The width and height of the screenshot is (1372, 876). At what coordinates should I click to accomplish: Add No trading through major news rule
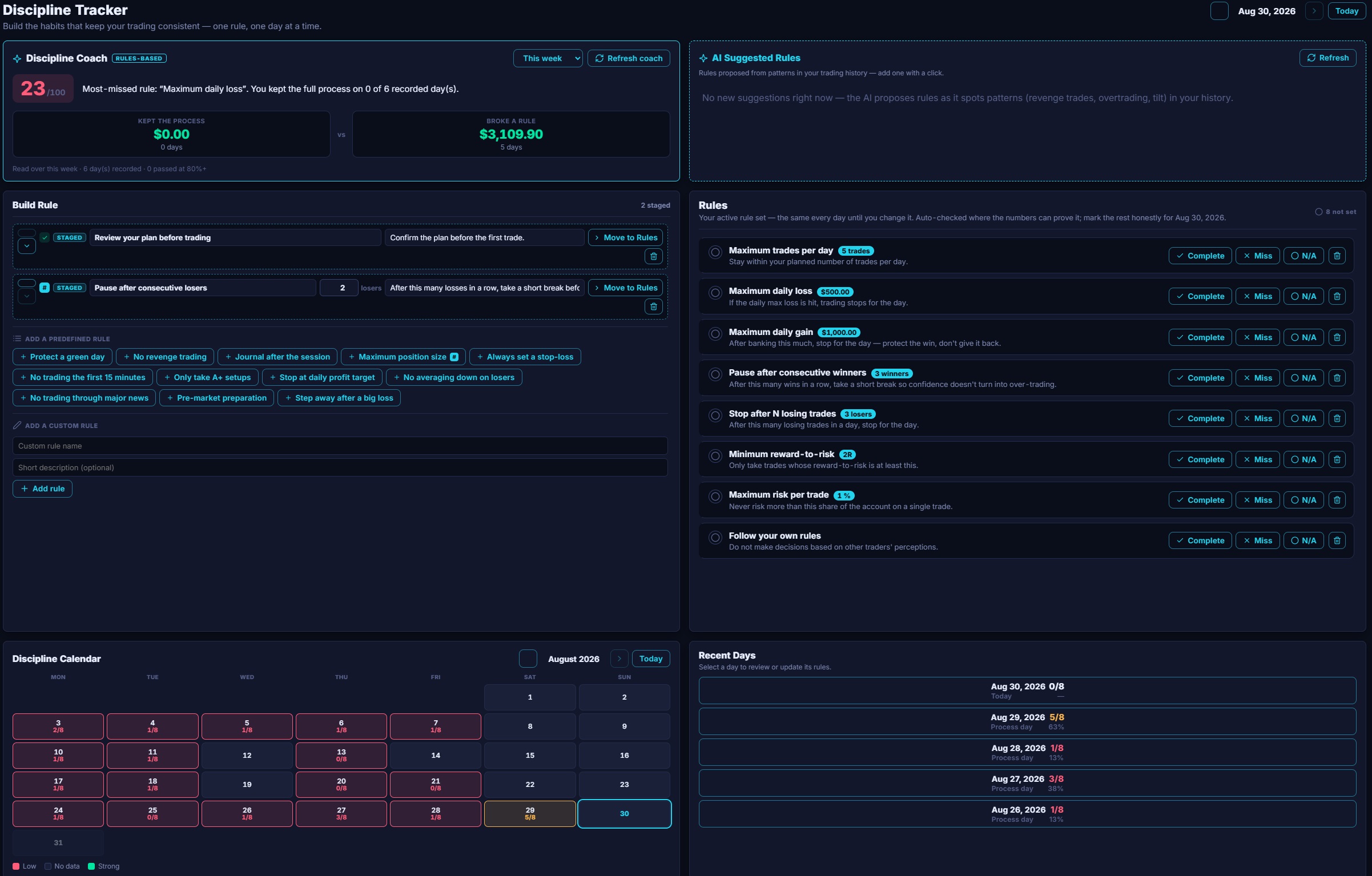click(x=84, y=398)
